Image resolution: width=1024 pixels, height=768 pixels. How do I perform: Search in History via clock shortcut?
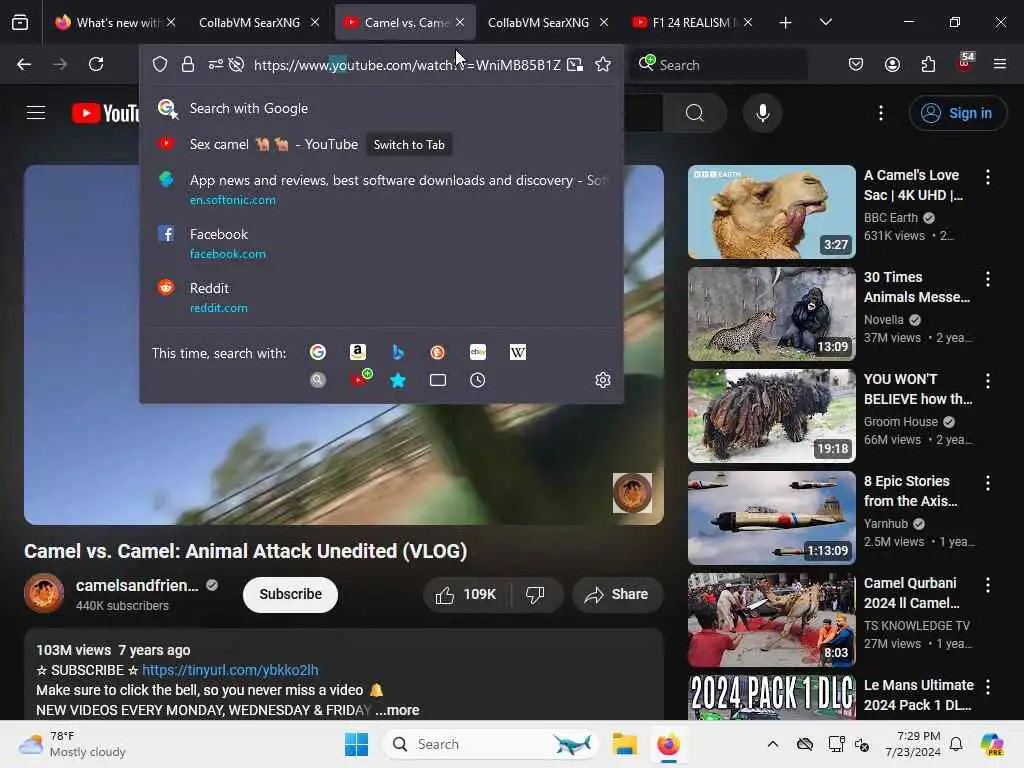(x=478, y=380)
